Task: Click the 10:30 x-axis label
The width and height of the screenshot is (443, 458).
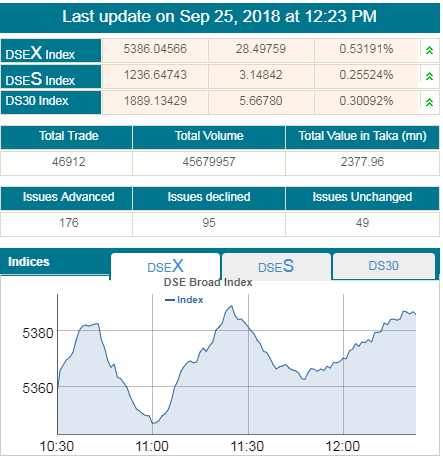Action: pyautogui.click(x=56, y=446)
